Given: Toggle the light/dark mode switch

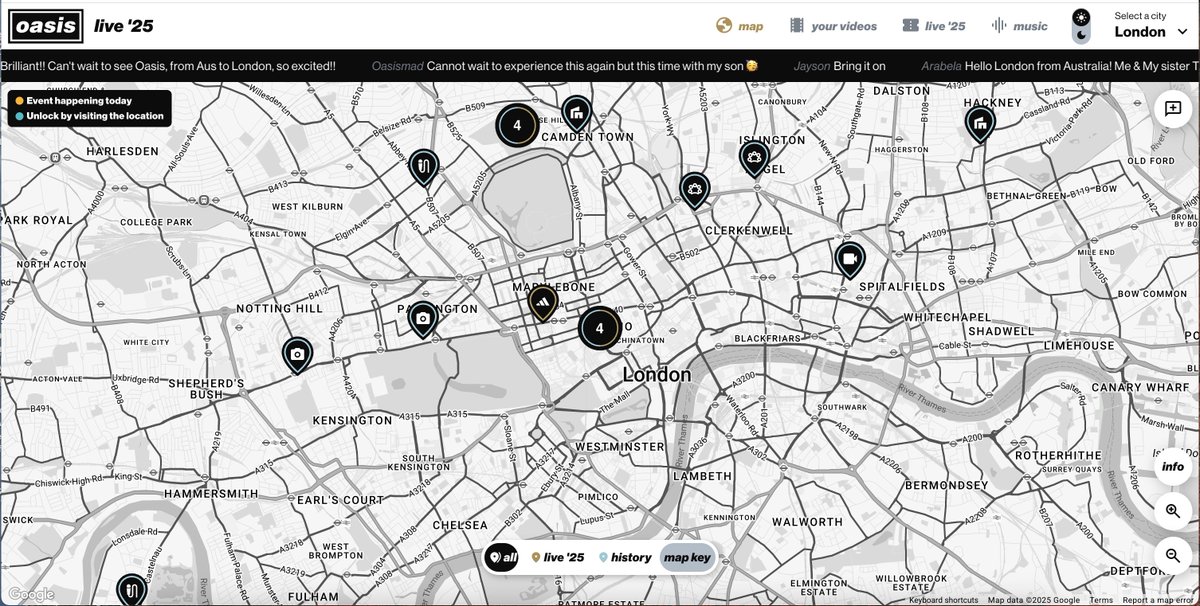Looking at the screenshot, I should tap(1081, 26).
